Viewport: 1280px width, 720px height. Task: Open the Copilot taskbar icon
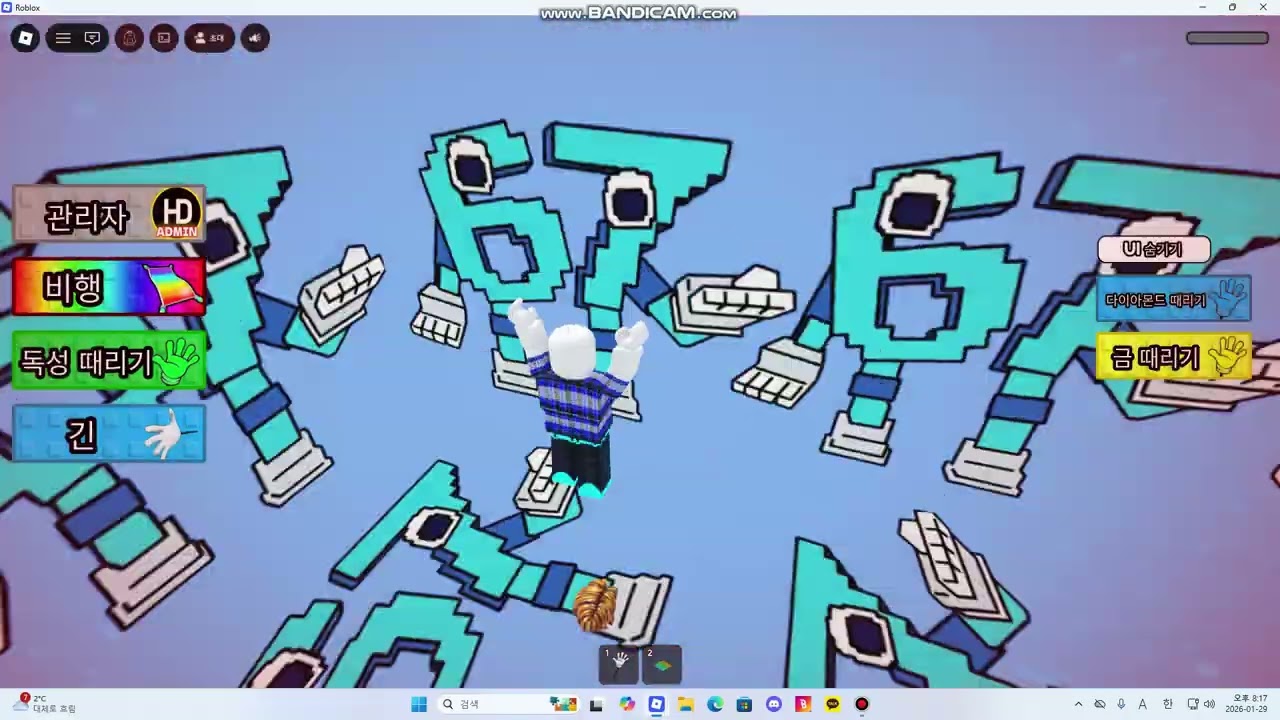627,704
